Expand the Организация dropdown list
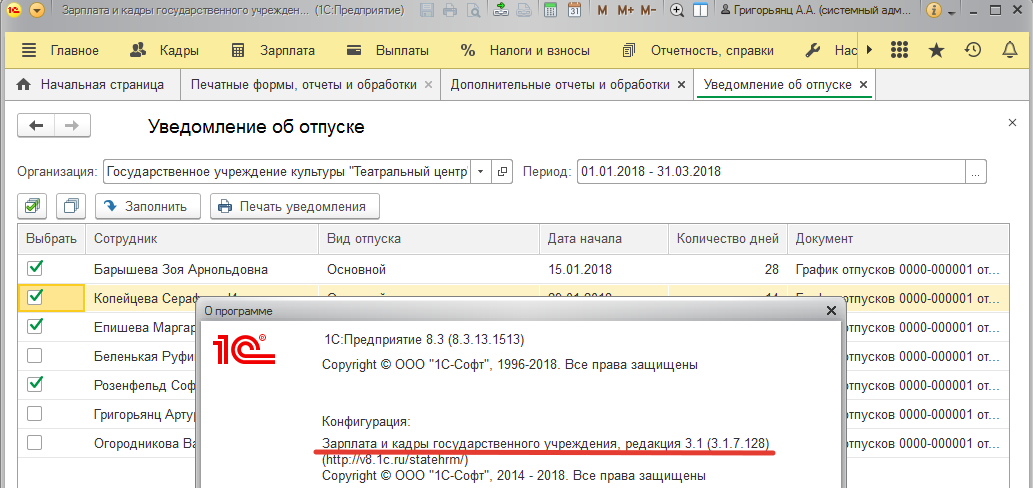 pos(481,172)
